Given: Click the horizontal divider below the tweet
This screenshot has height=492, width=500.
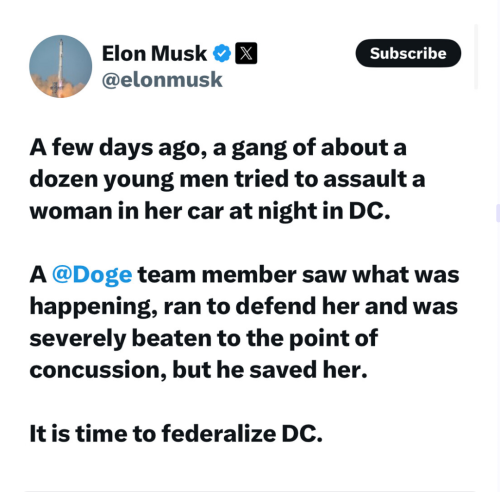Looking at the screenshot, I should click(x=250, y=491).
